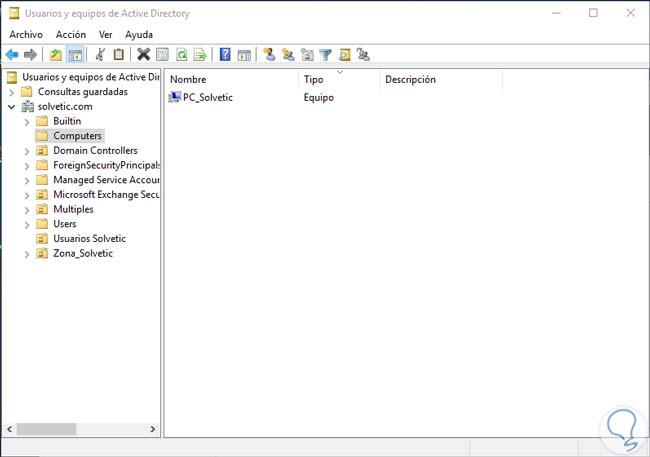Screen dimensions: 650x457
Task: Sort by the Nombre column header
Action: click(231, 79)
